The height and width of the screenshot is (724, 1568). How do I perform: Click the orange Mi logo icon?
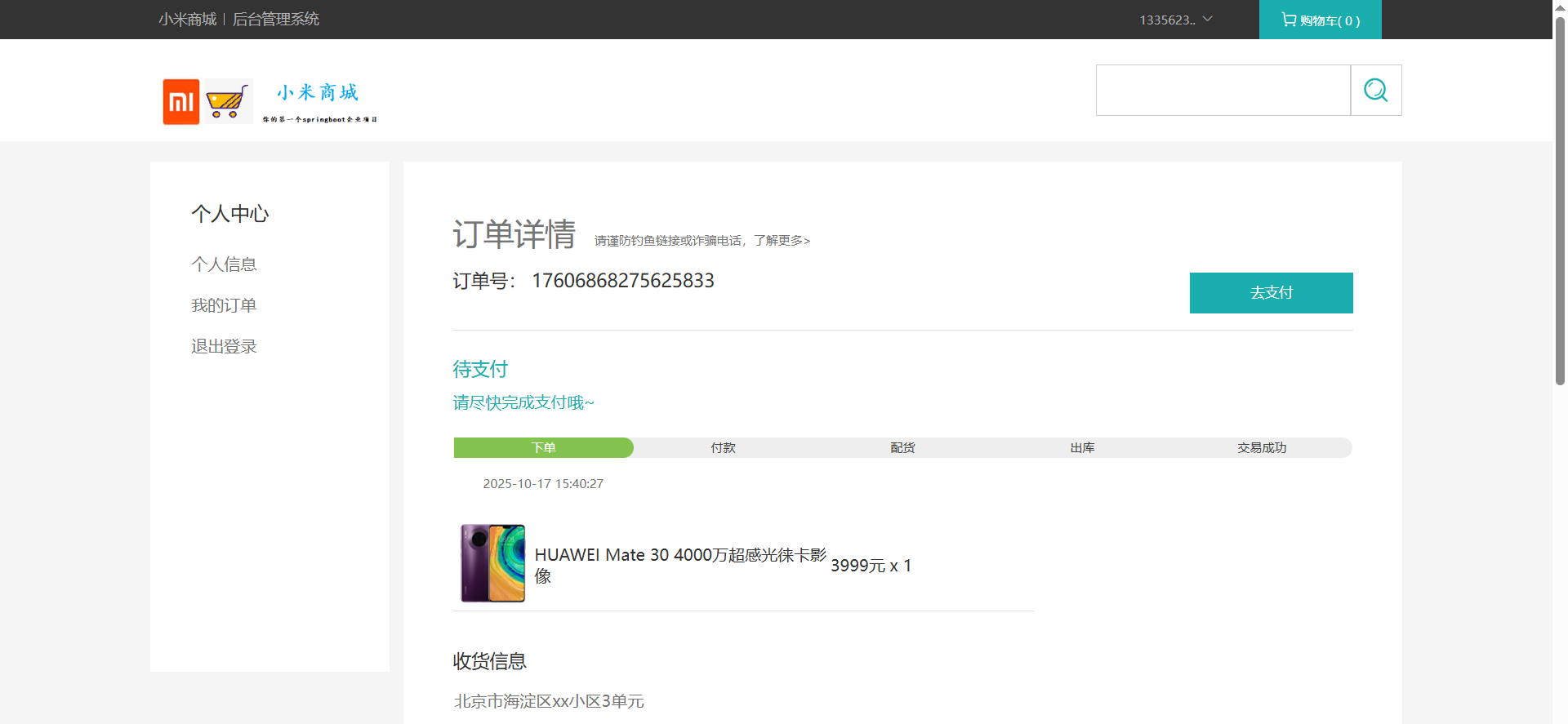tap(181, 102)
